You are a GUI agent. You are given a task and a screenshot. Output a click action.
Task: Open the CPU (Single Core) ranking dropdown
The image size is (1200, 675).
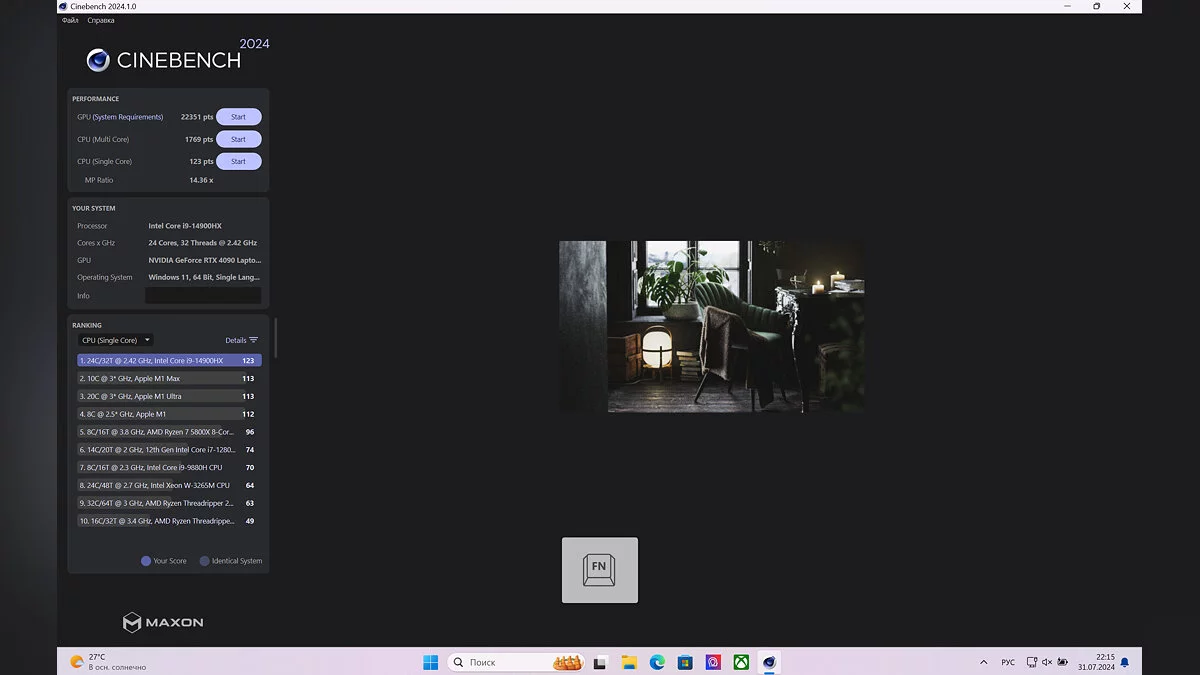tap(115, 340)
